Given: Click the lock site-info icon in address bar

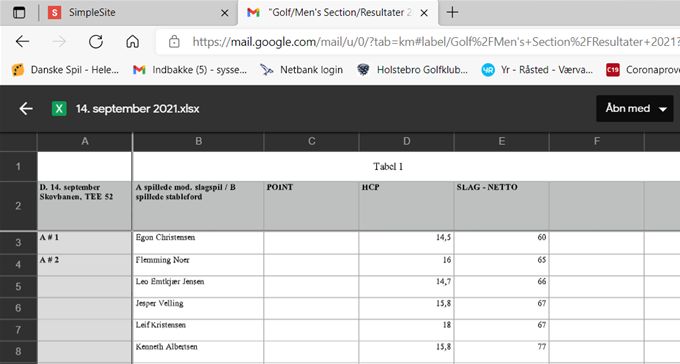Looking at the screenshot, I should (x=174, y=42).
